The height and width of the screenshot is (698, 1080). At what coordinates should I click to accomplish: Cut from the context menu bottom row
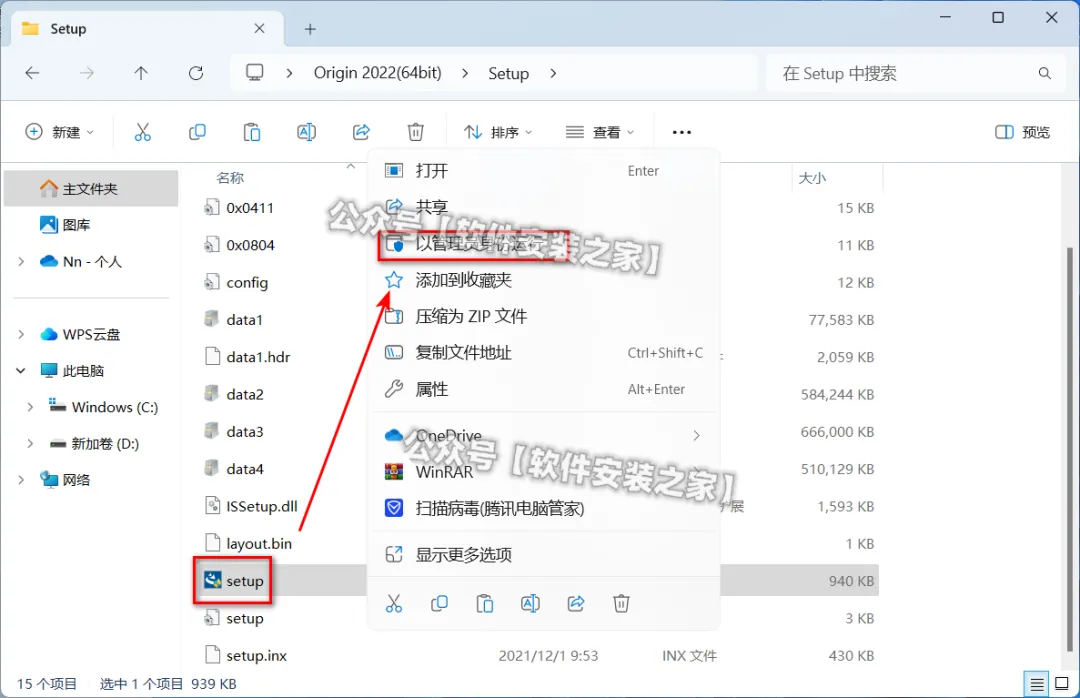click(394, 604)
